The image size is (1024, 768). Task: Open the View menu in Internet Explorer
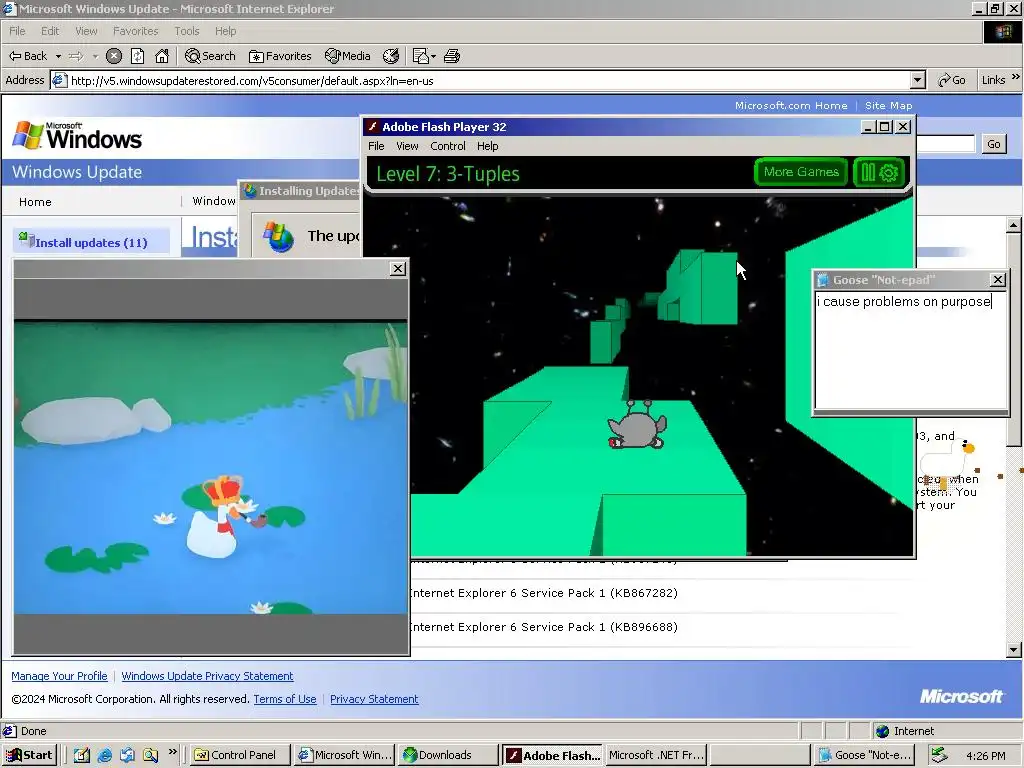coord(86,31)
